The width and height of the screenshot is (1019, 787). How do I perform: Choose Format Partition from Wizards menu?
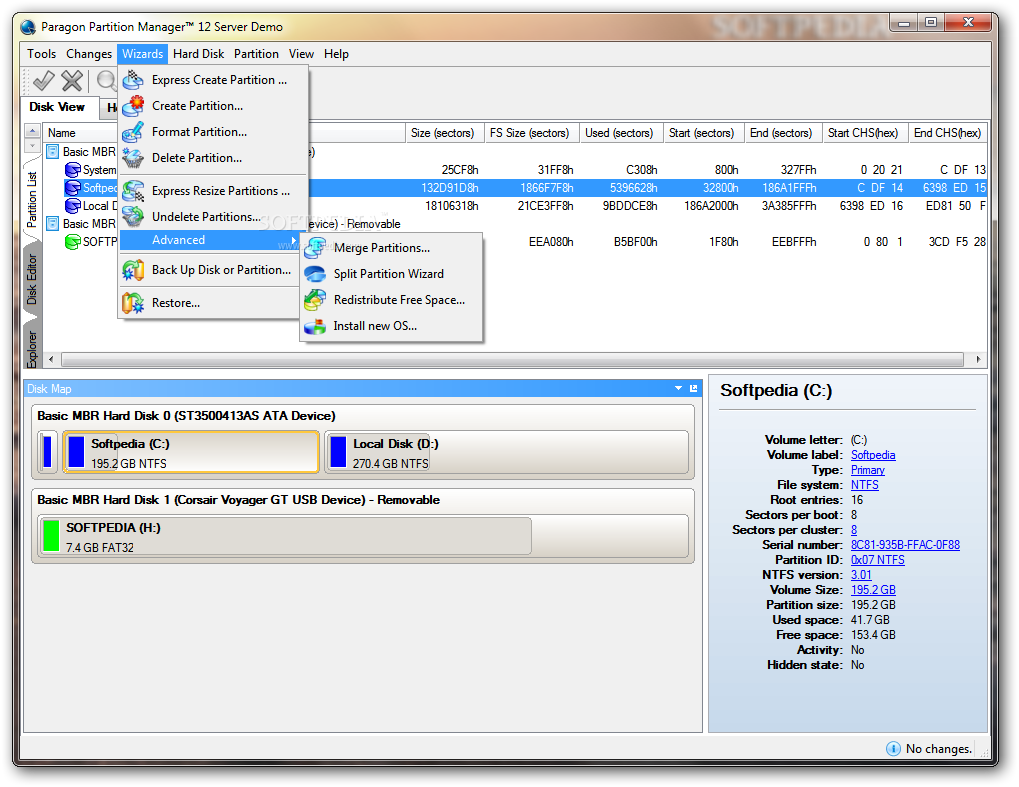point(213,132)
